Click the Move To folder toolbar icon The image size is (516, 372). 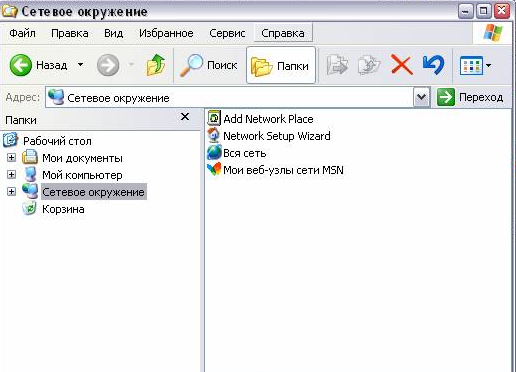[x=337, y=65]
